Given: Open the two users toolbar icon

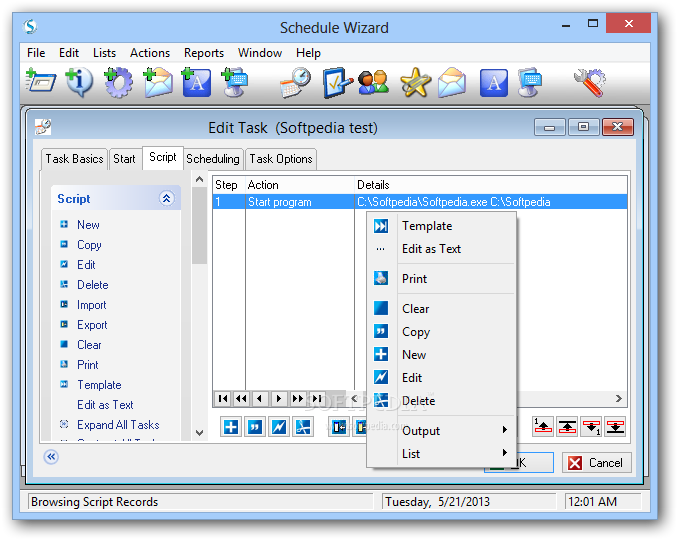Looking at the screenshot, I should (x=373, y=81).
